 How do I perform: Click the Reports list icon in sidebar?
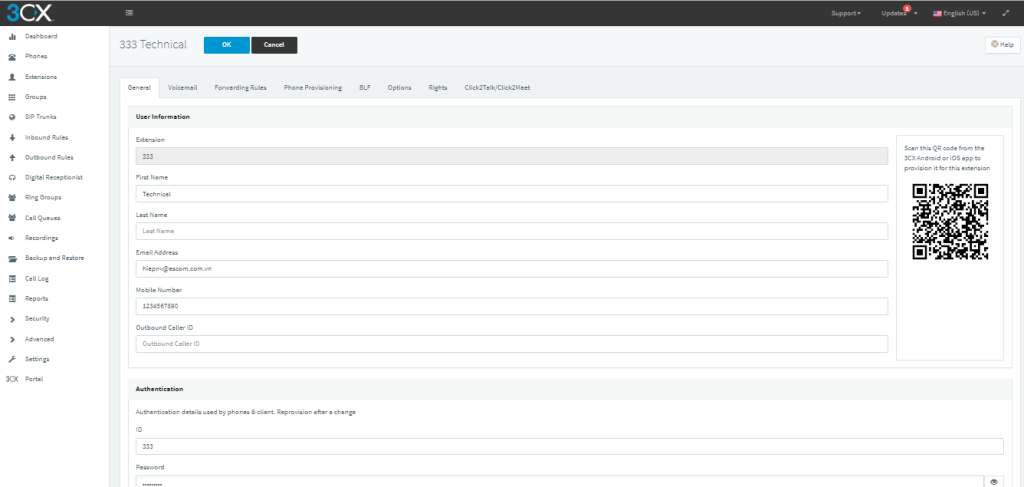(x=12, y=299)
